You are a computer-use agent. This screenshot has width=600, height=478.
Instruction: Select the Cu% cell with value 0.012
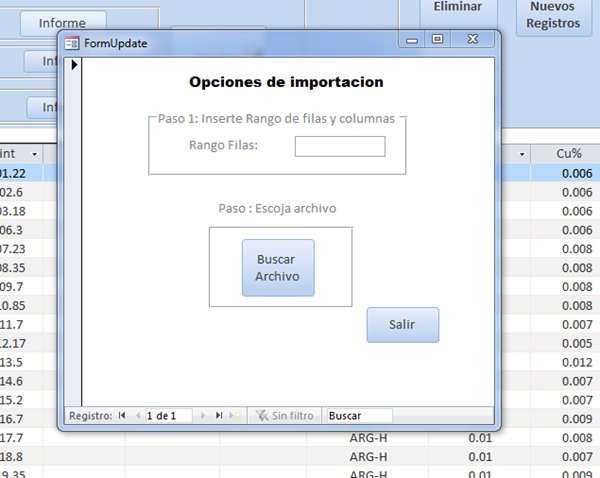click(565, 362)
